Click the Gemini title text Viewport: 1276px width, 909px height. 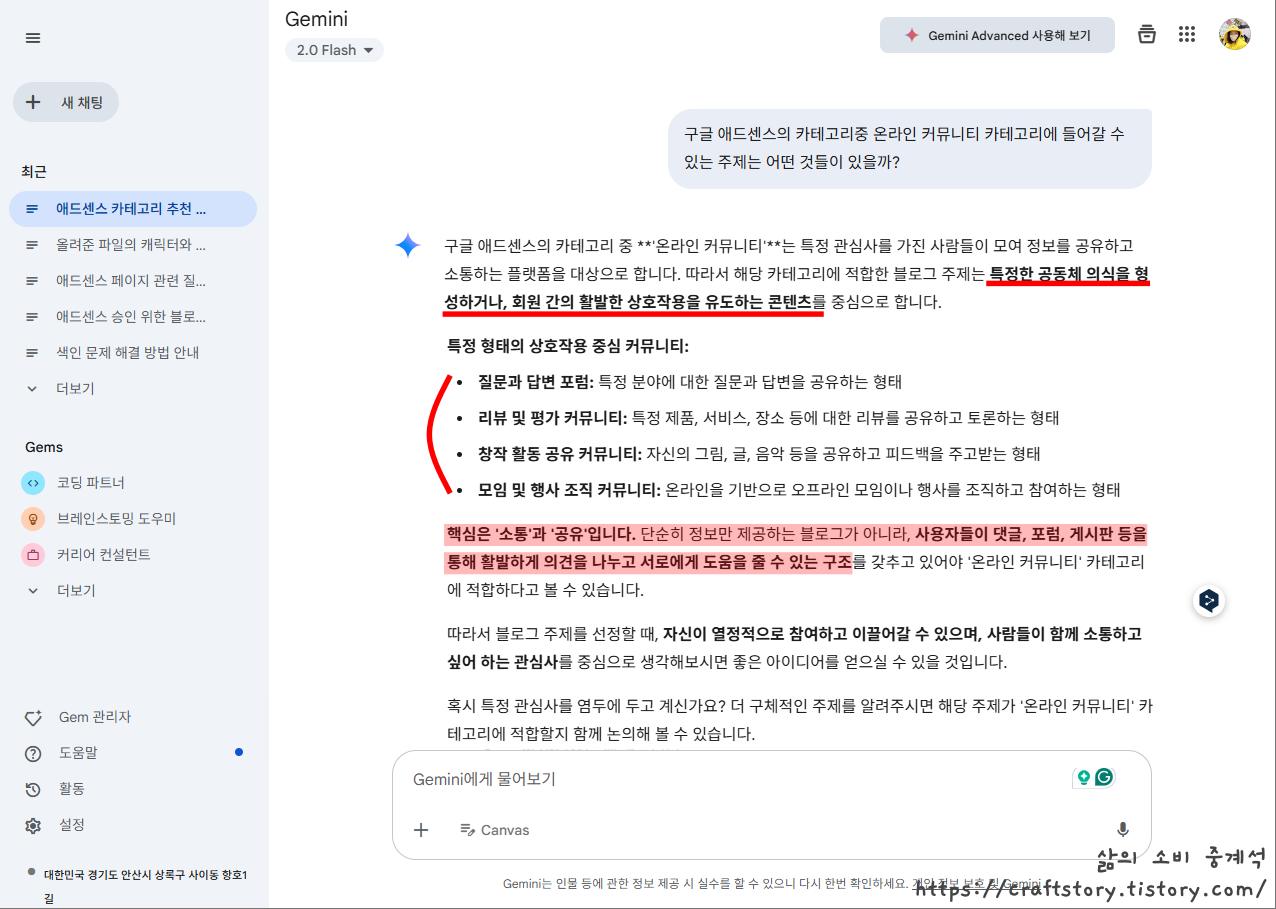click(316, 19)
